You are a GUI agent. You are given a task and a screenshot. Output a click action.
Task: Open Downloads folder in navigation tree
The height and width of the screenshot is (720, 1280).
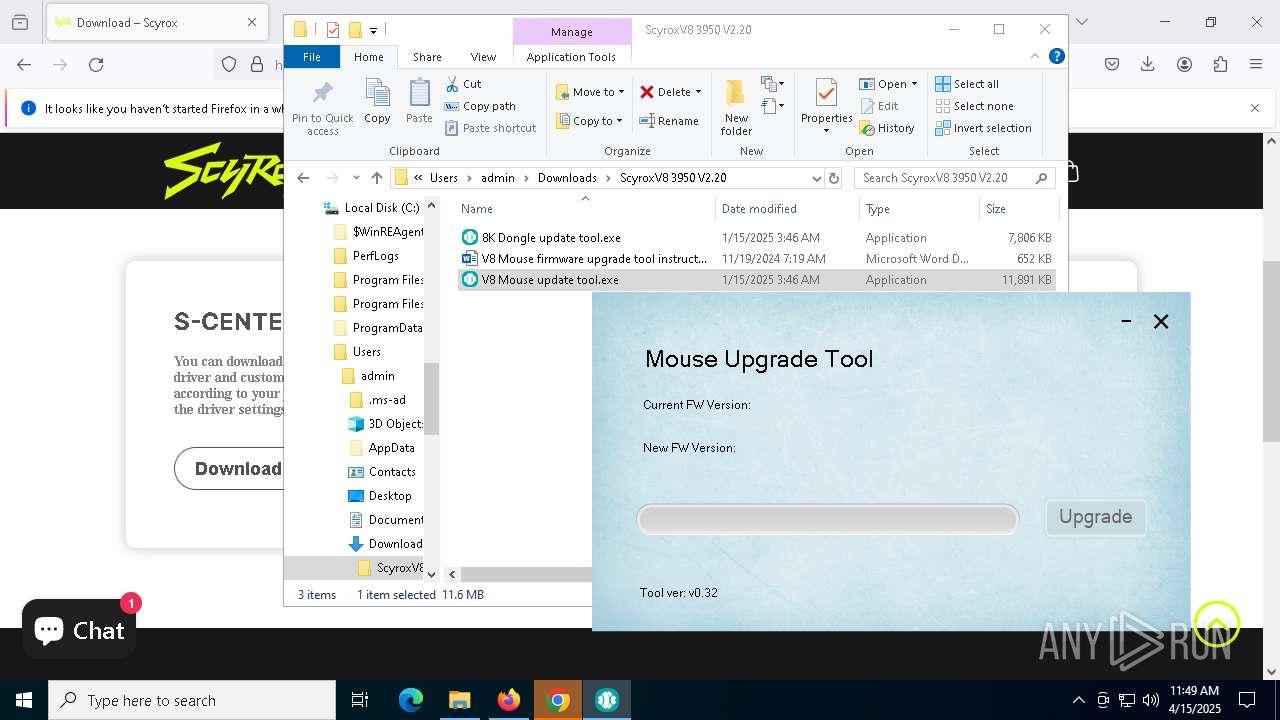pyautogui.click(x=385, y=544)
